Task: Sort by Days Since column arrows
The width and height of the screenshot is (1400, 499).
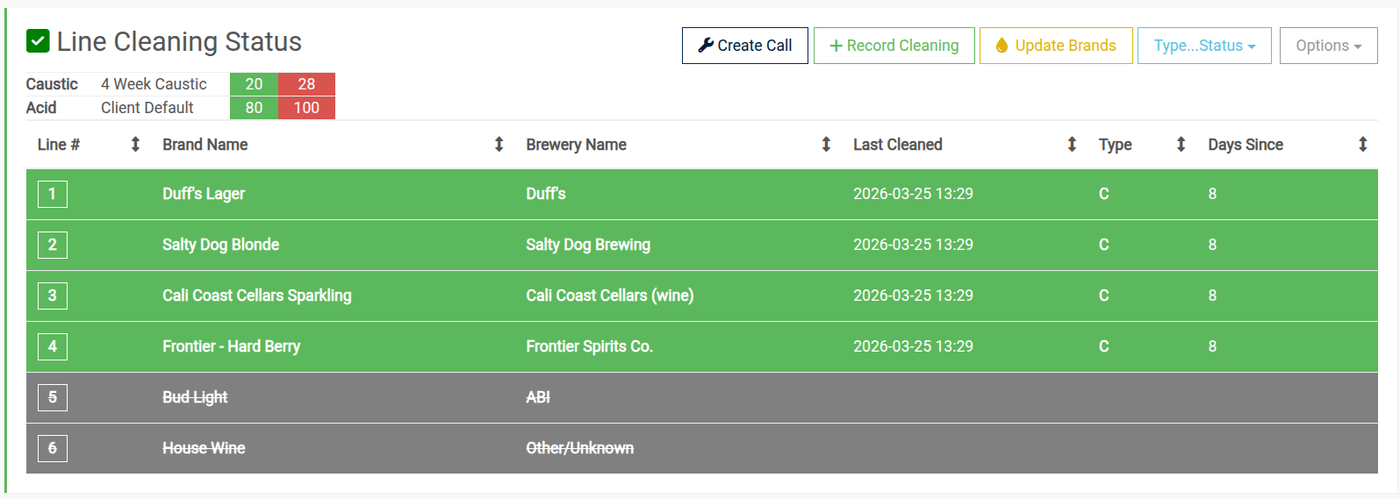Action: [1362, 145]
